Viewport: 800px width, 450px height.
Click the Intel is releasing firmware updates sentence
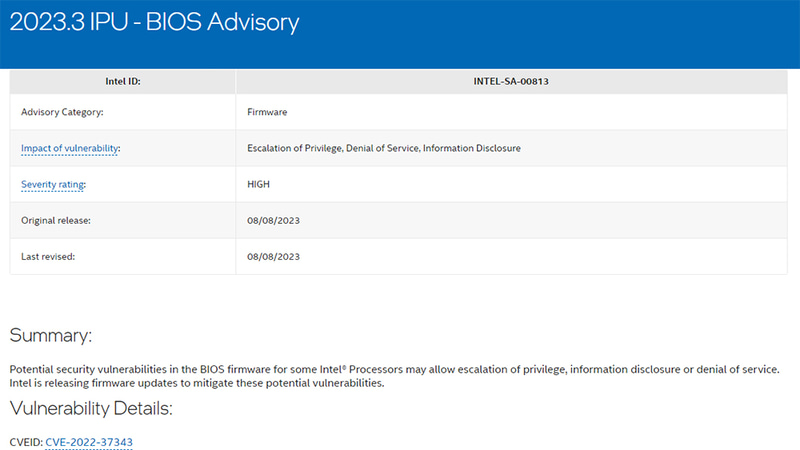click(x=196, y=383)
